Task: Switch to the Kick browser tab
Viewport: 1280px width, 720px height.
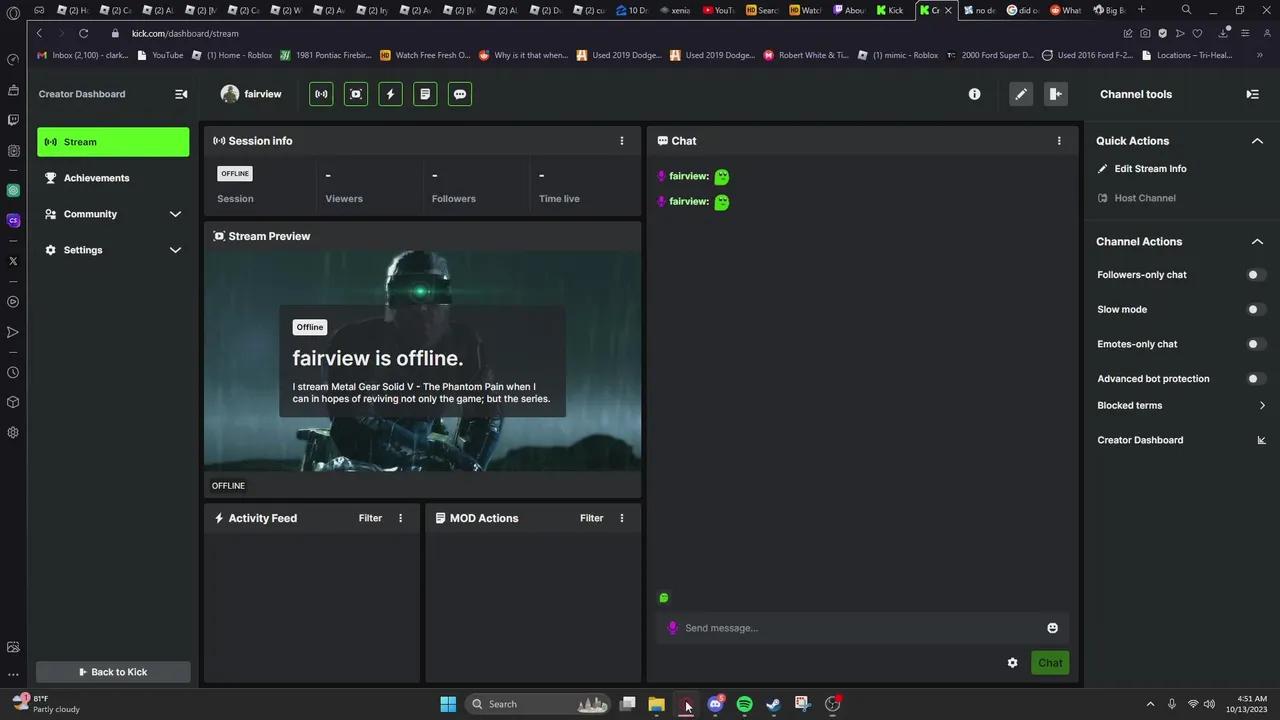Action: 891,10
